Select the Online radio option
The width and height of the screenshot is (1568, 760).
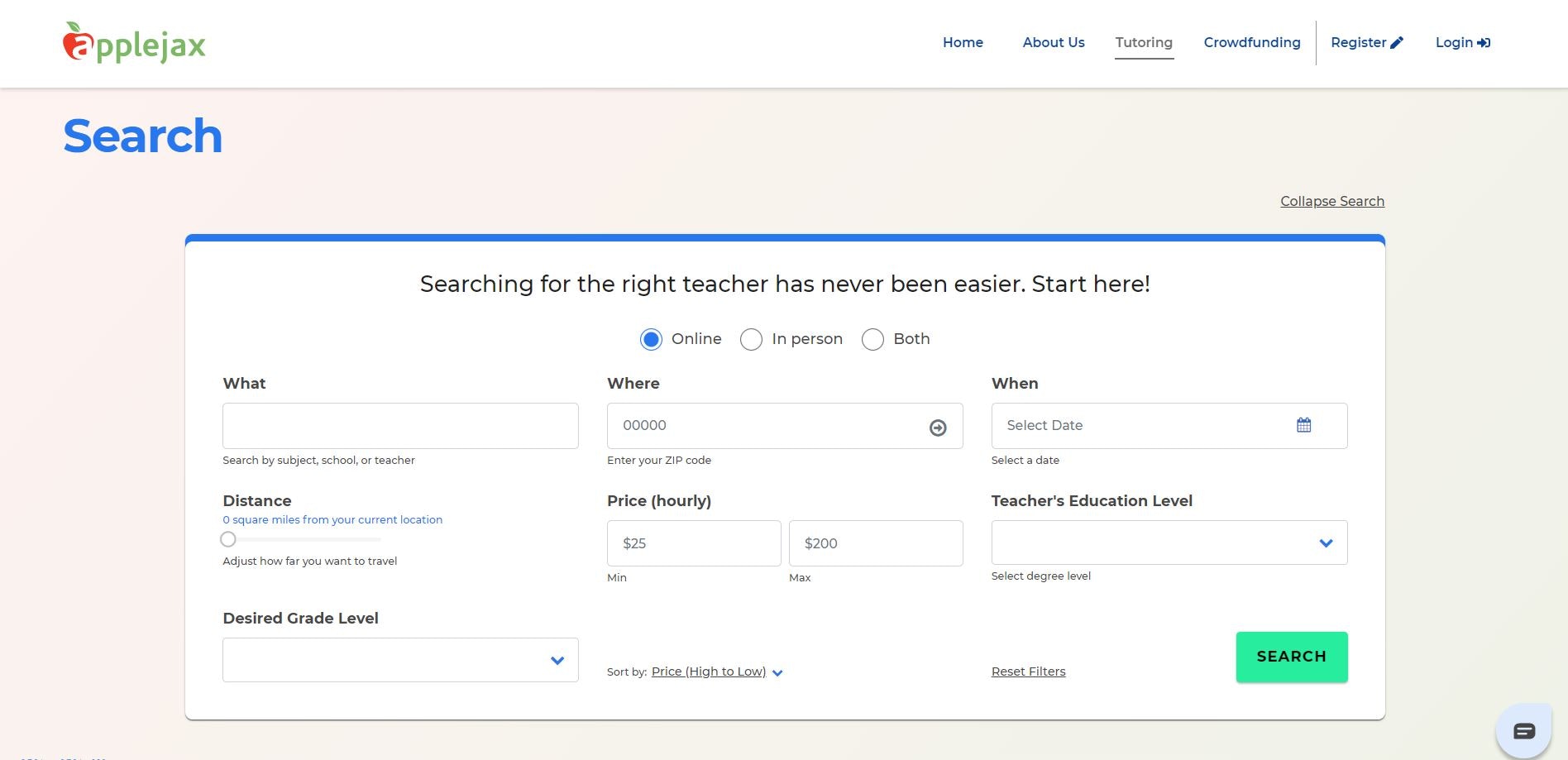[651, 339]
